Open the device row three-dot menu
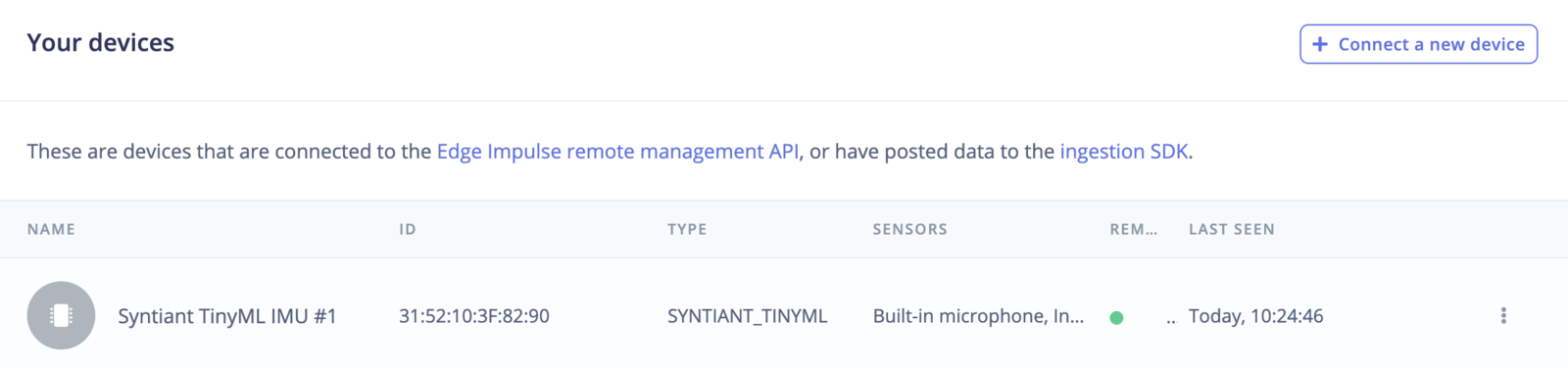Image resolution: width=1568 pixels, height=368 pixels. 1503,315
